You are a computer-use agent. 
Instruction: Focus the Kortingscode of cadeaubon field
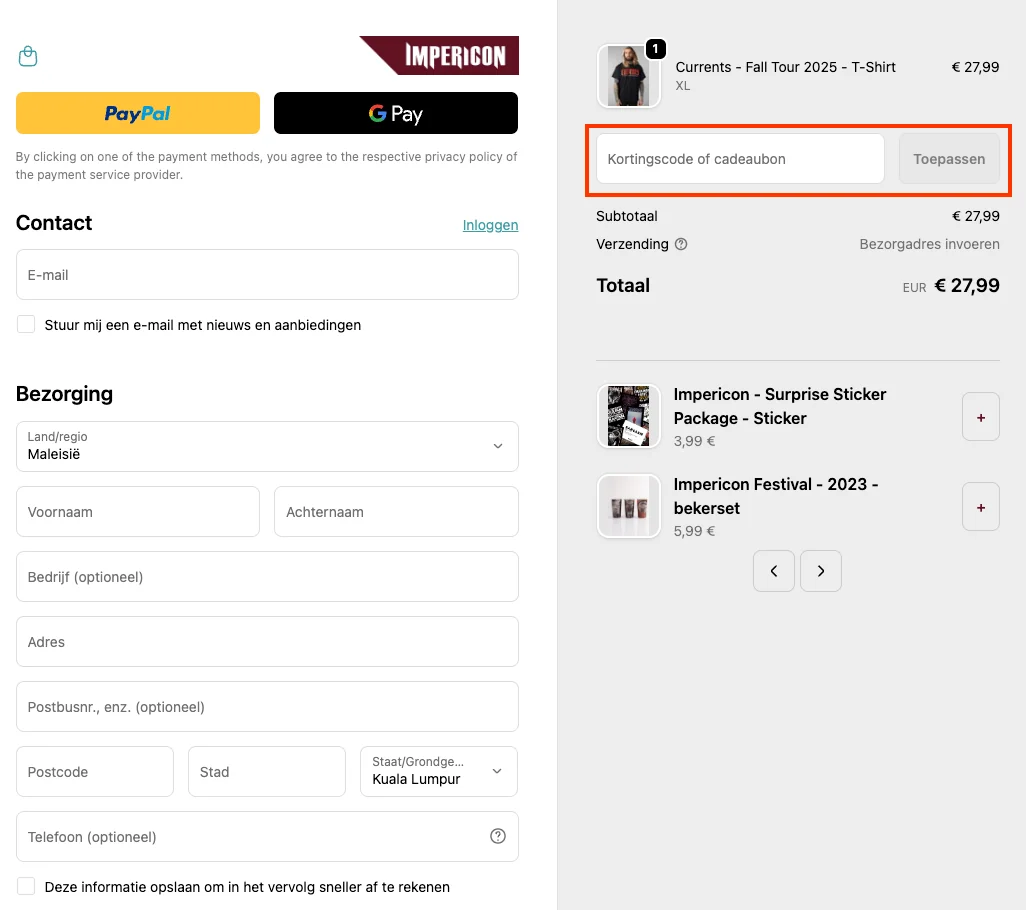(x=740, y=159)
